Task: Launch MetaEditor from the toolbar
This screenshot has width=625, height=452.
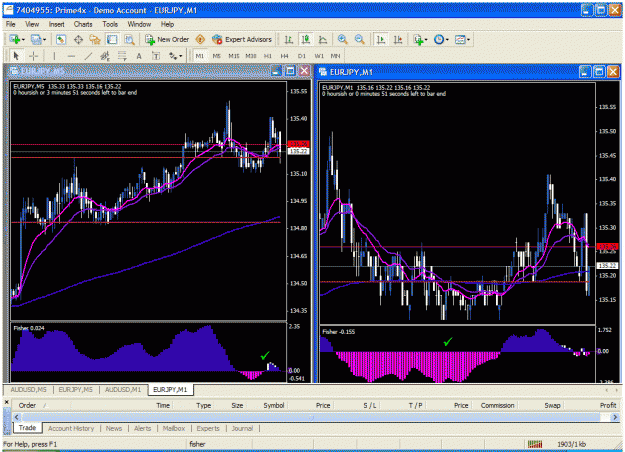Action: click(200, 39)
